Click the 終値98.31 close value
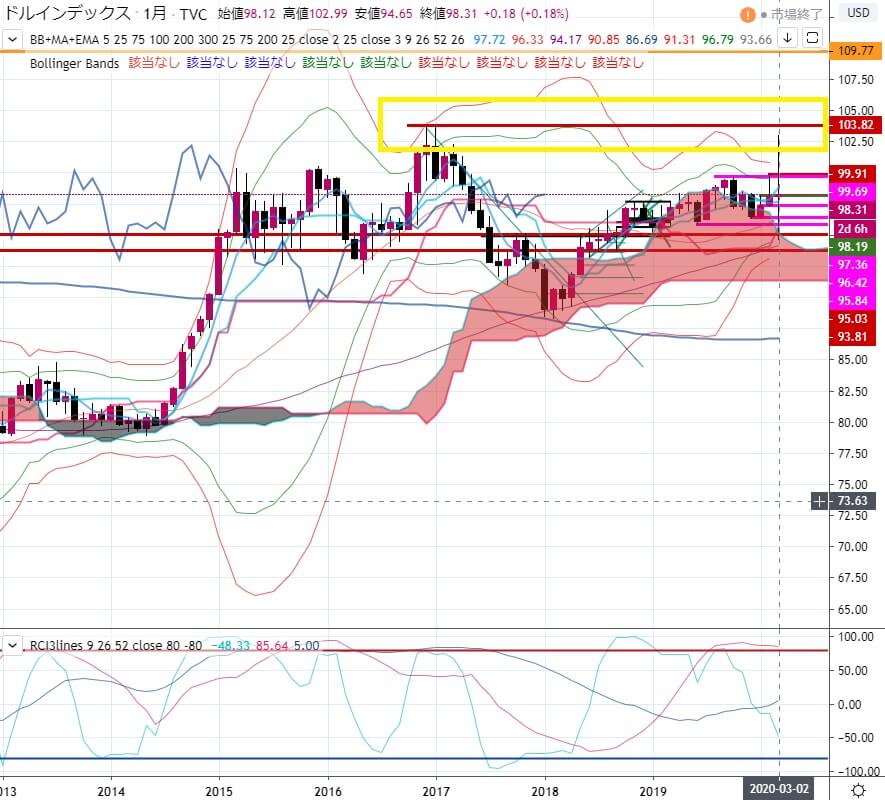The height and width of the screenshot is (800, 885). pyautogui.click(x=449, y=14)
